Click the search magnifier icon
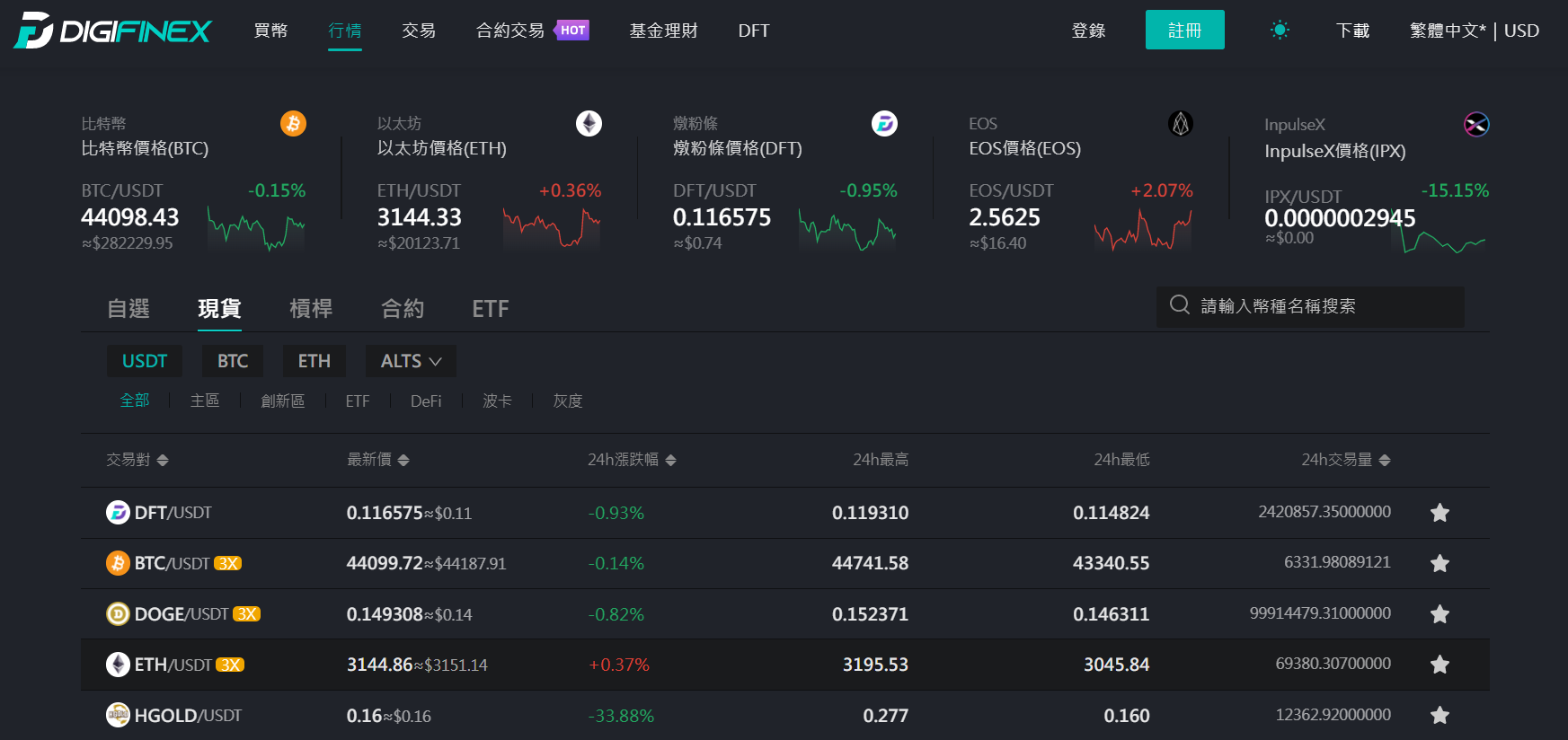The height and width of the screenshot is (740, 1568). pyautogui.click(x=1180, y=304)
